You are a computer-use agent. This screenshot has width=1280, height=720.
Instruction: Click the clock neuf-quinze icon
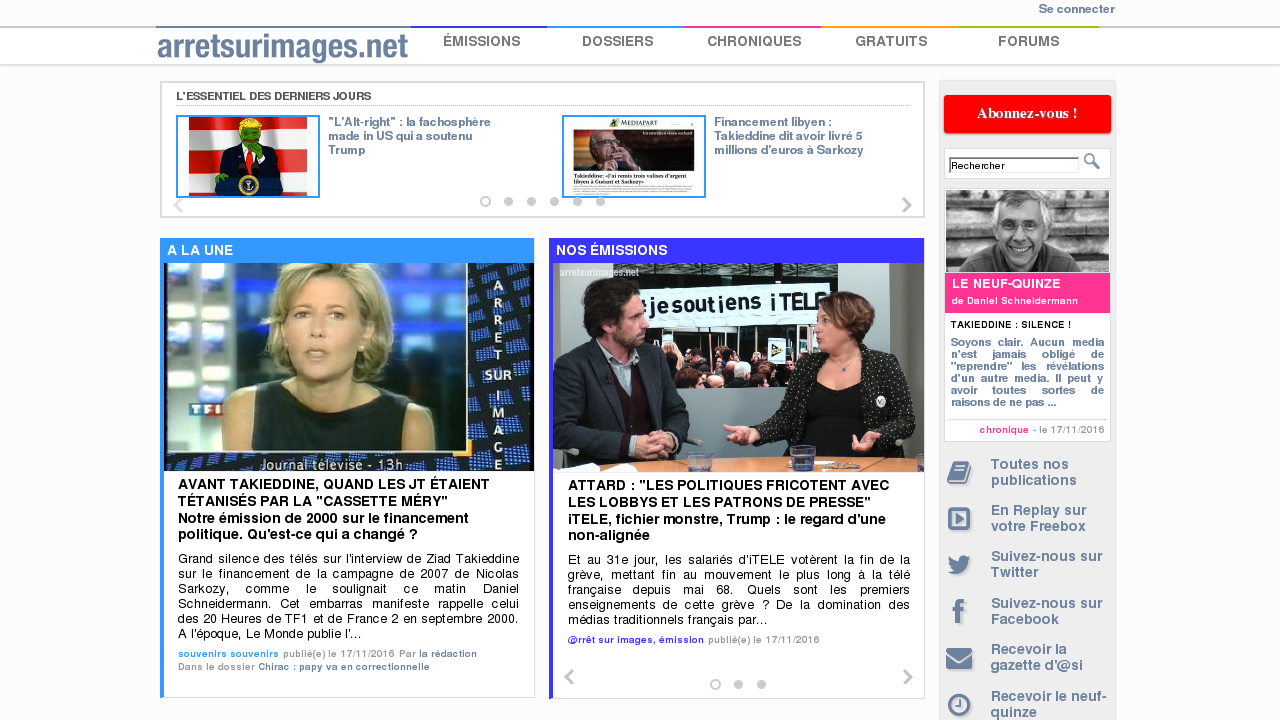click(x=959, y=705)
